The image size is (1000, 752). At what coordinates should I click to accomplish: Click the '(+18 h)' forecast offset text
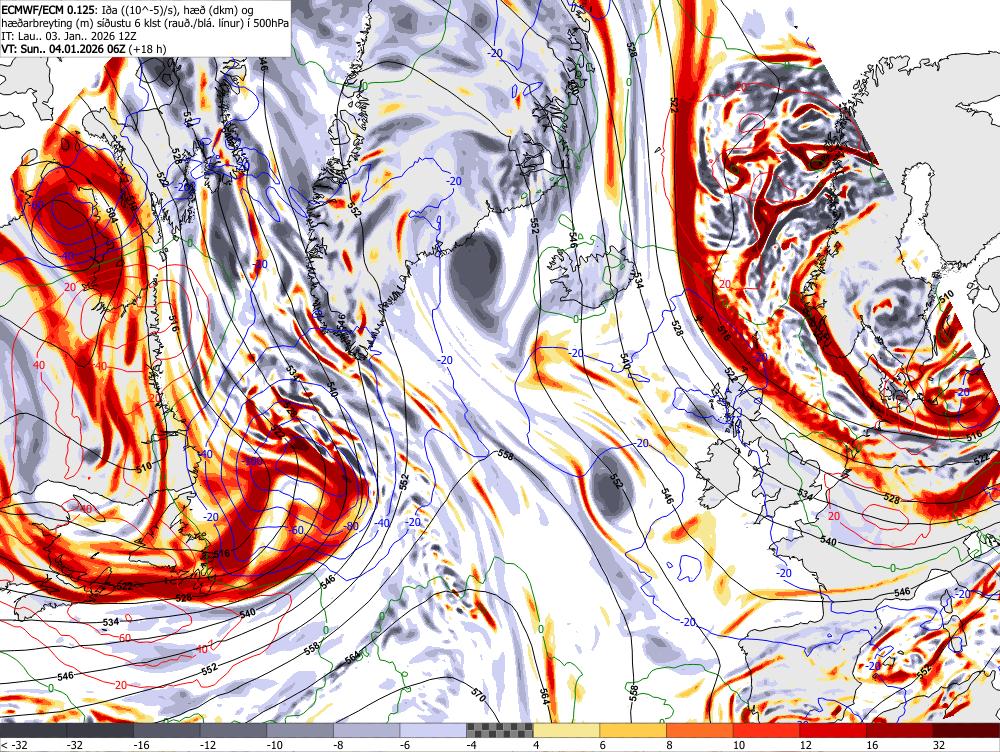coord(147,48)
